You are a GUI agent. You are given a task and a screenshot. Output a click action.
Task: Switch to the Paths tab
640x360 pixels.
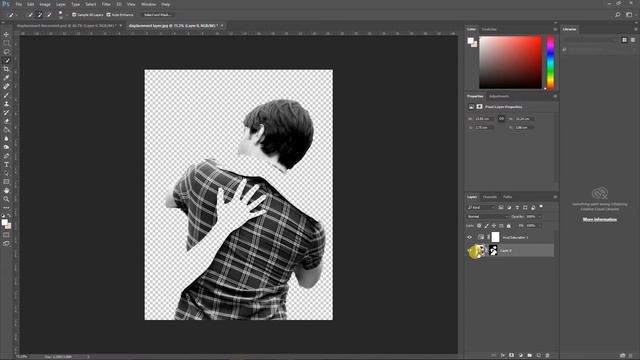coord(507,197)
